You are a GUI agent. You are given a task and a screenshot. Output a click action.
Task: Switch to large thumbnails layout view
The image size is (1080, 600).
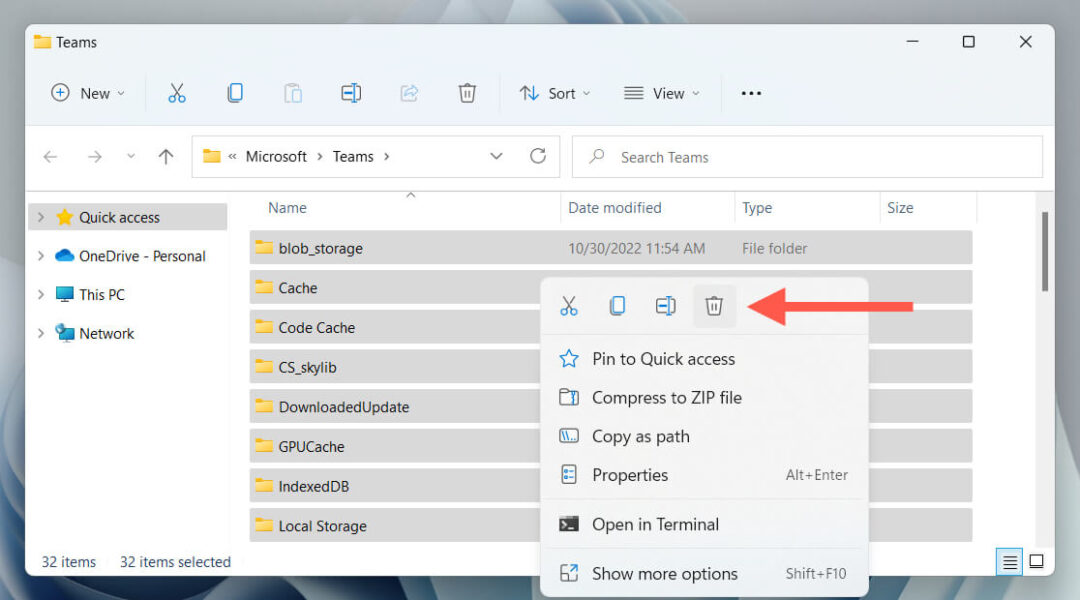click(1037, 561)
